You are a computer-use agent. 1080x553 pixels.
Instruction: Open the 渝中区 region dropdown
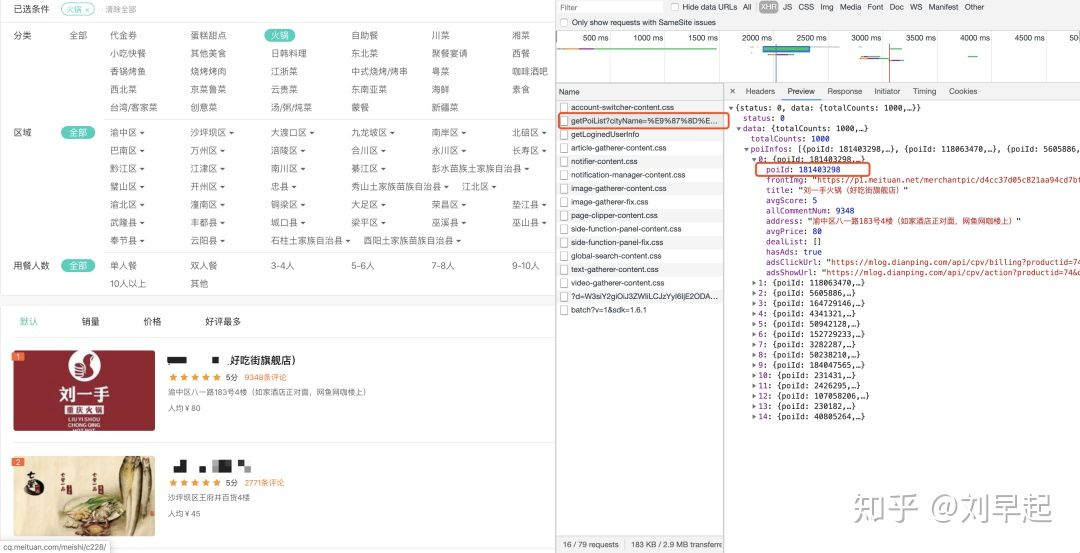(x=127, y=133)
